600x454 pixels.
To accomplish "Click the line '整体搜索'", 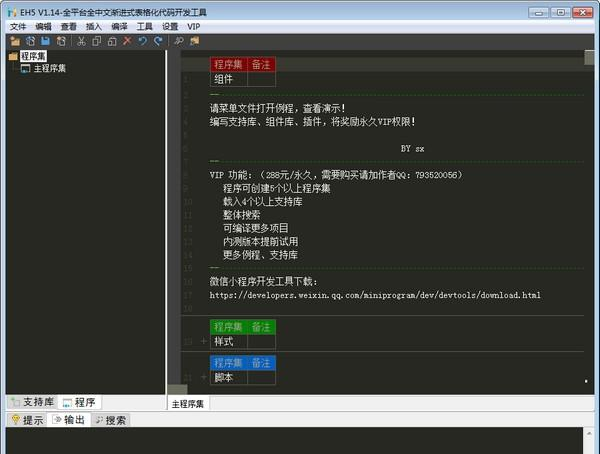I will (x=241, y=215).
